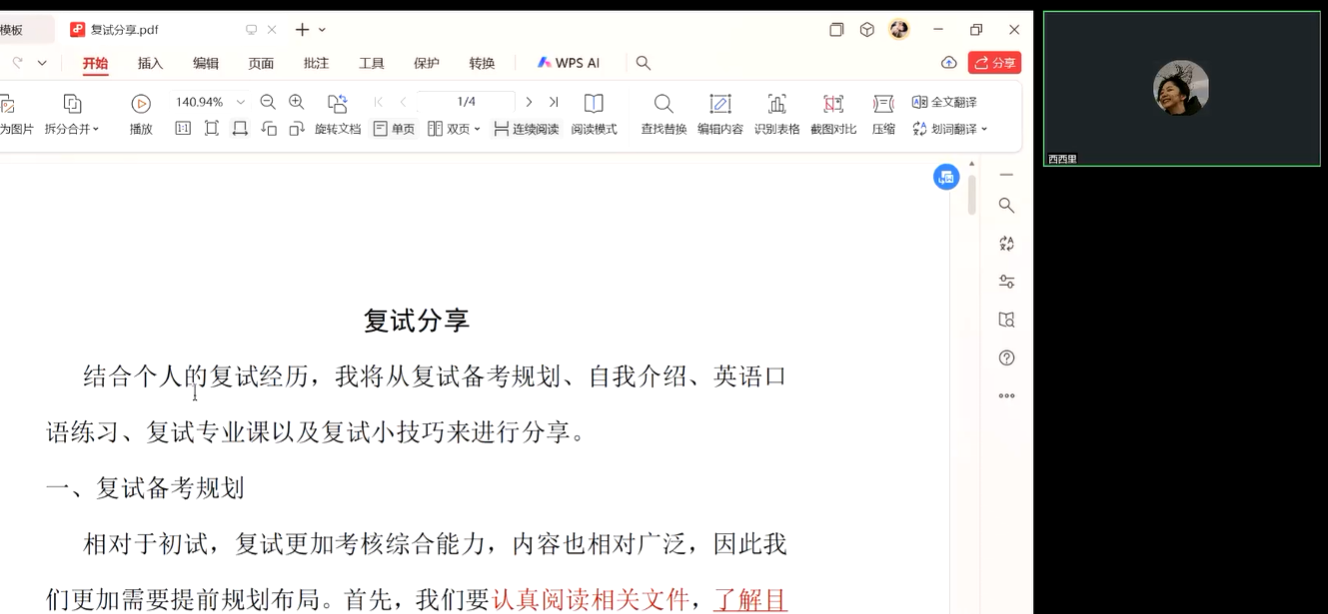The width and height of the screenshot is (1328, 614).
Task: Open Find and Replace (查找替换) tool
Action: pos(663,103)
